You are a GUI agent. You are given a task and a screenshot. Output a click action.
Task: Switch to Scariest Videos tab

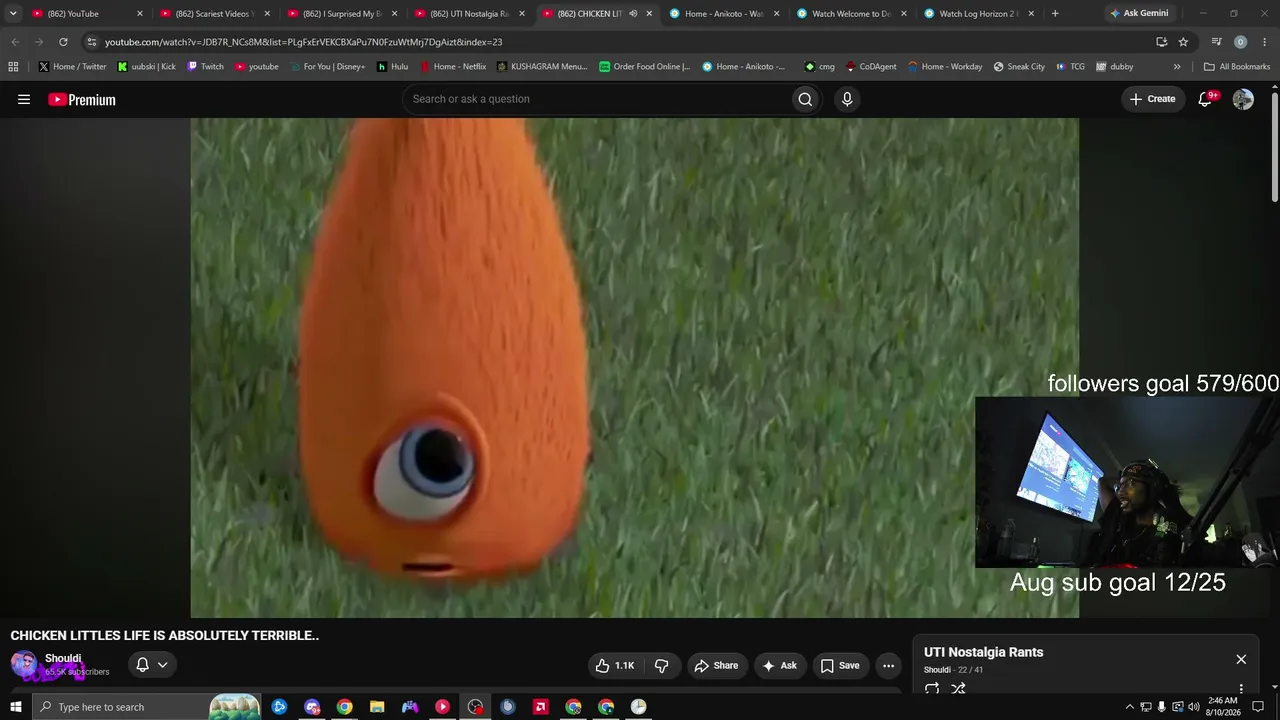click(216, 14)
